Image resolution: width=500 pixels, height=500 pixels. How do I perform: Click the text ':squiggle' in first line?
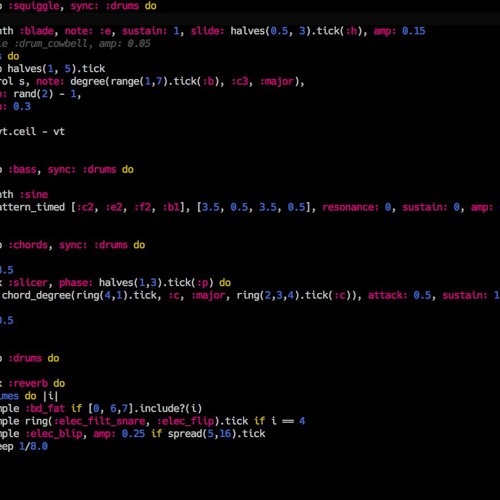(34, 6)
